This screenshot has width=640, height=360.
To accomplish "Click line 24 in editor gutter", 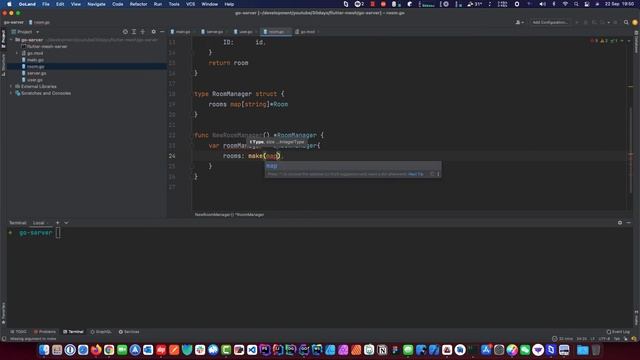I will (x=172, y=156).
